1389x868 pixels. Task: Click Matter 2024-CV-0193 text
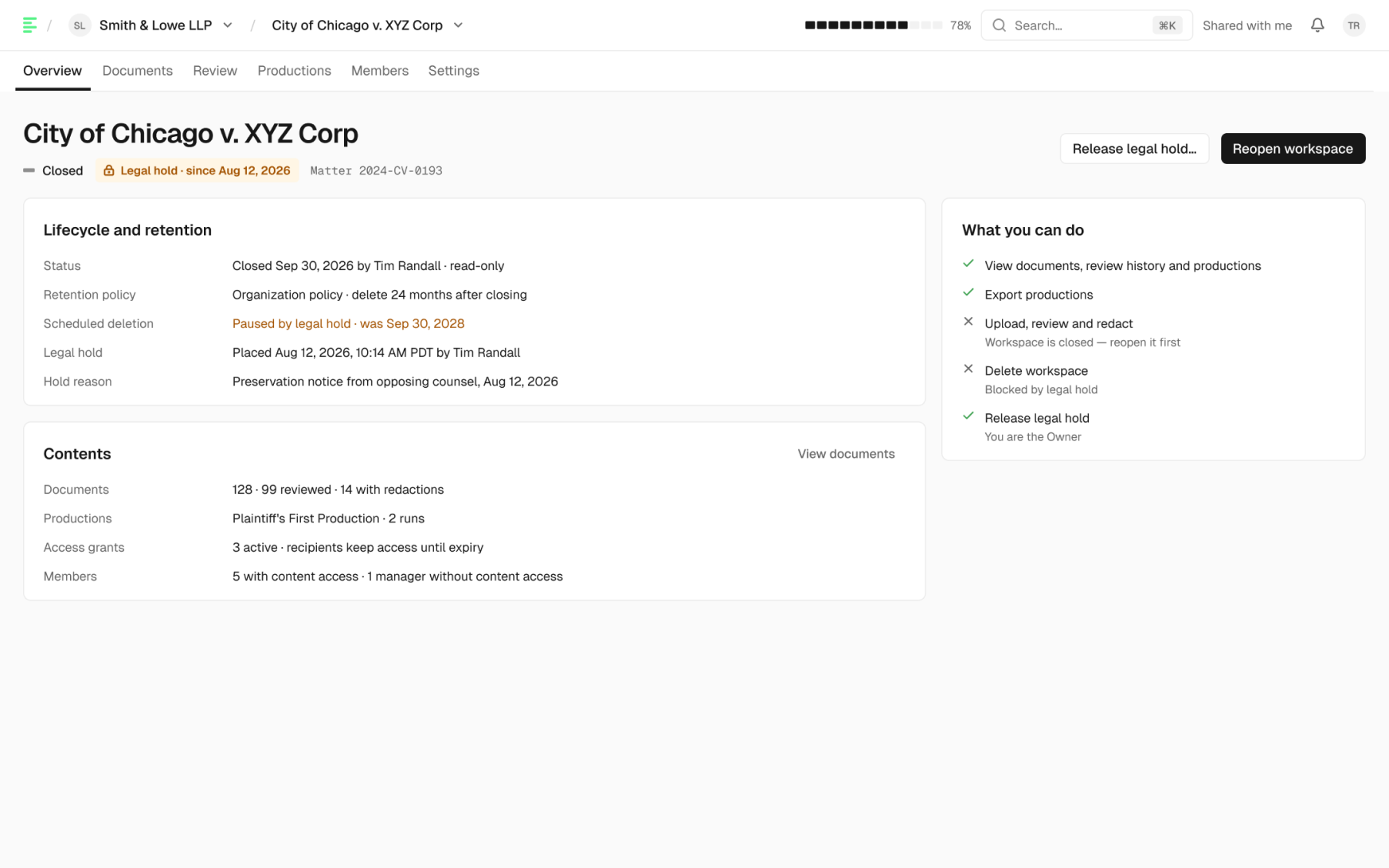(376, 170)
